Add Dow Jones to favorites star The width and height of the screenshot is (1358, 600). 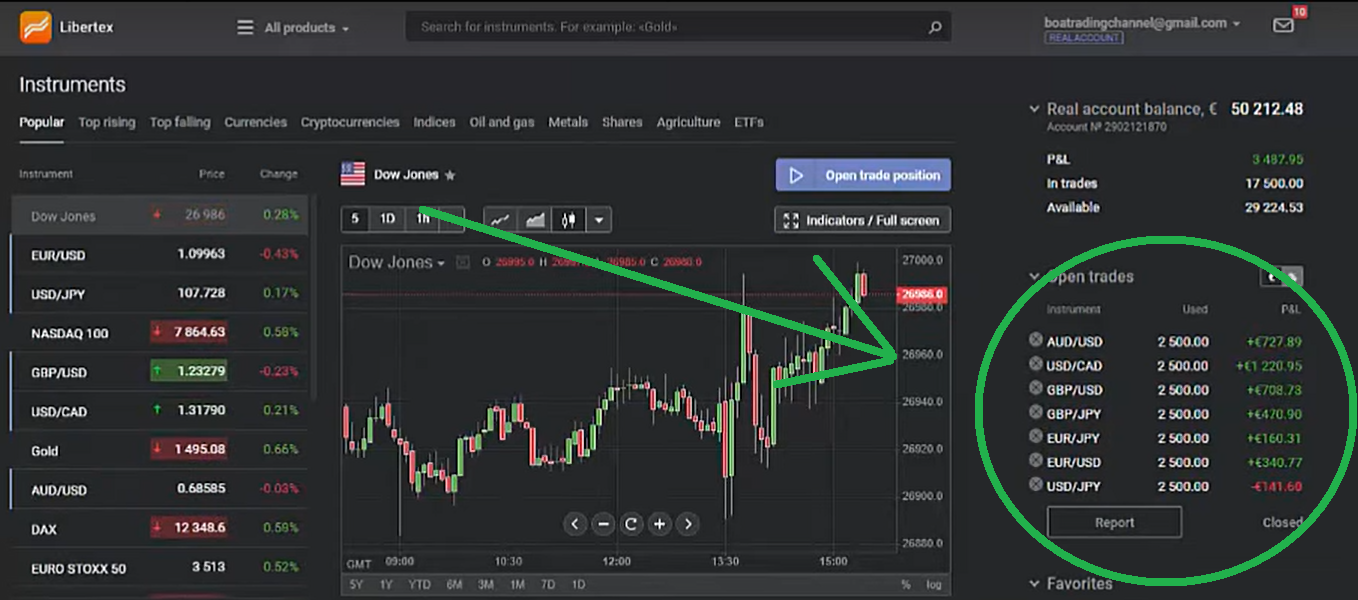(450, 175)
